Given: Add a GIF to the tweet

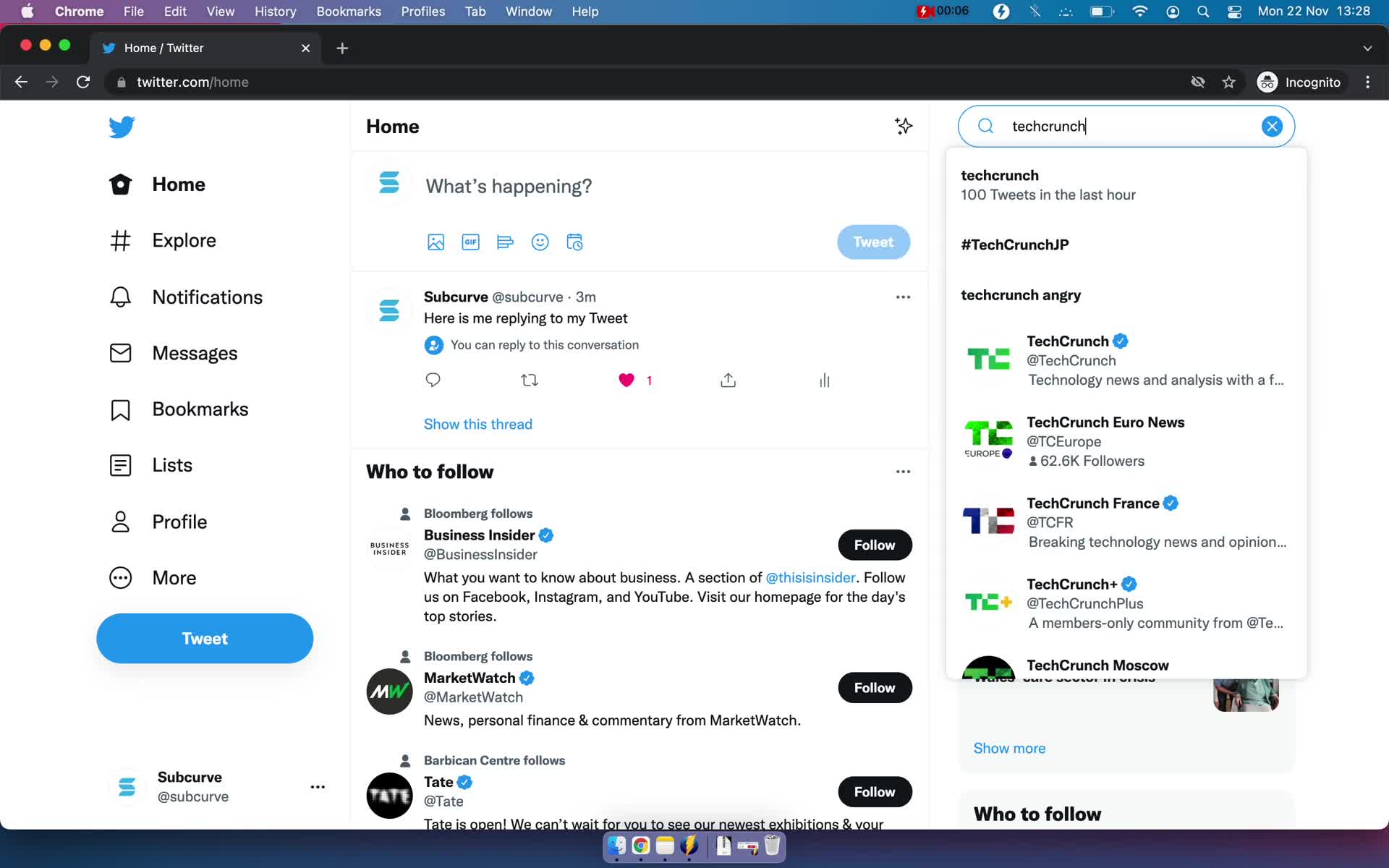Looking at the screenshot, I should coord(470,242).
